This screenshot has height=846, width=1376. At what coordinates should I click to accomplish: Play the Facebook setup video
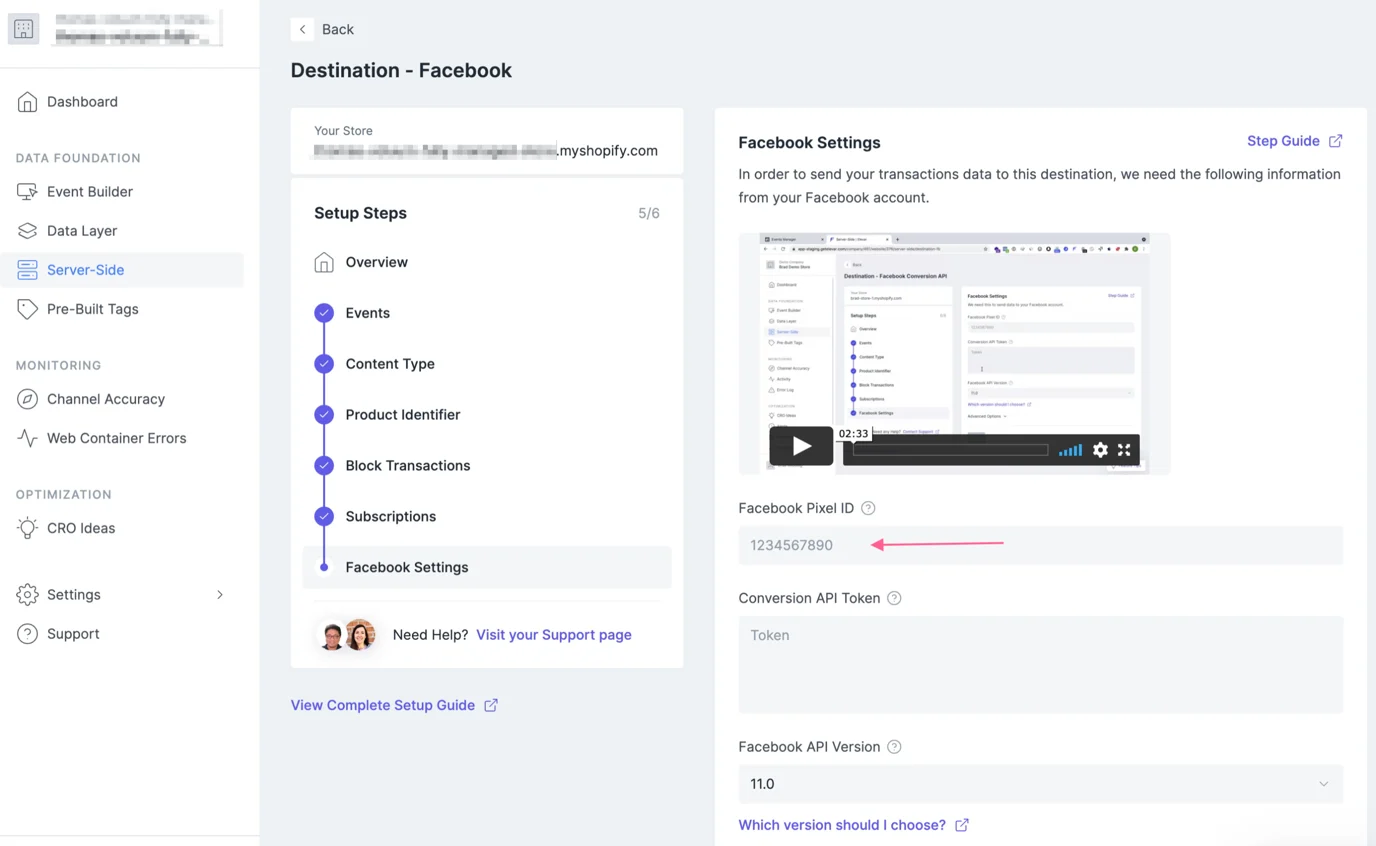tap(801, 446)
